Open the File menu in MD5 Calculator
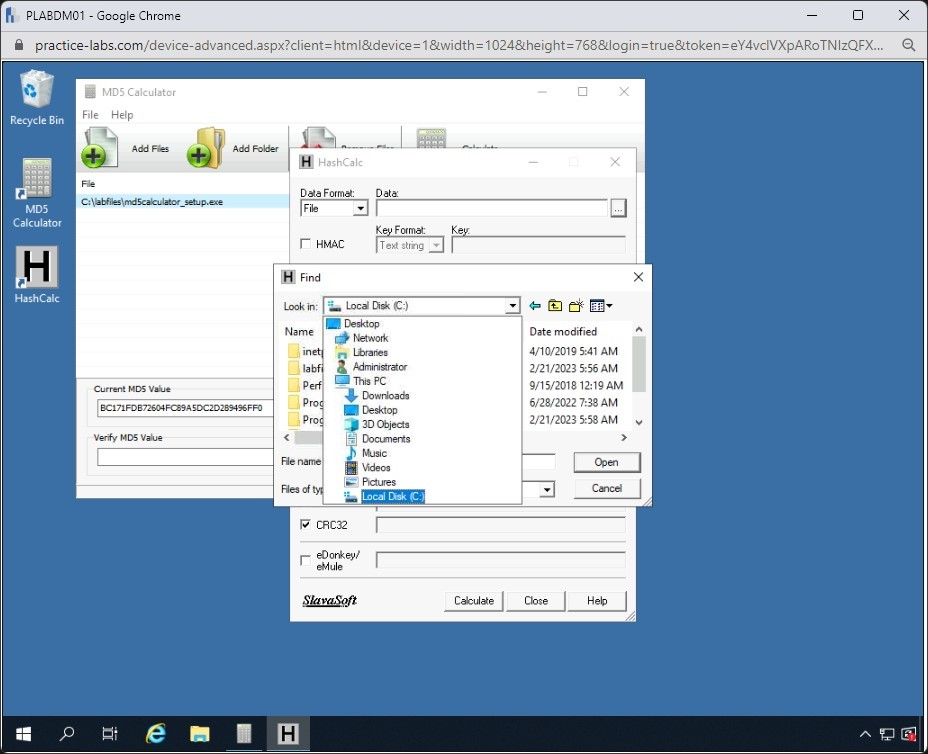The image size is (928, 754). [90, 115]
